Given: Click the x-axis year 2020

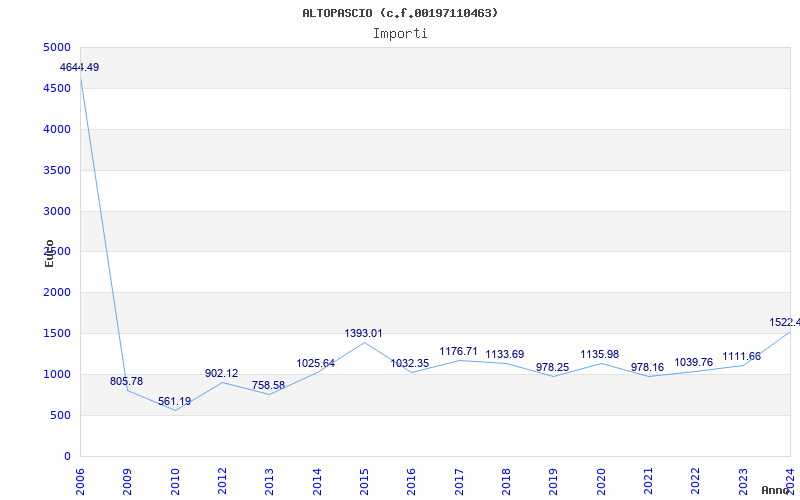Looking at the screenshot, I should 601,482.
